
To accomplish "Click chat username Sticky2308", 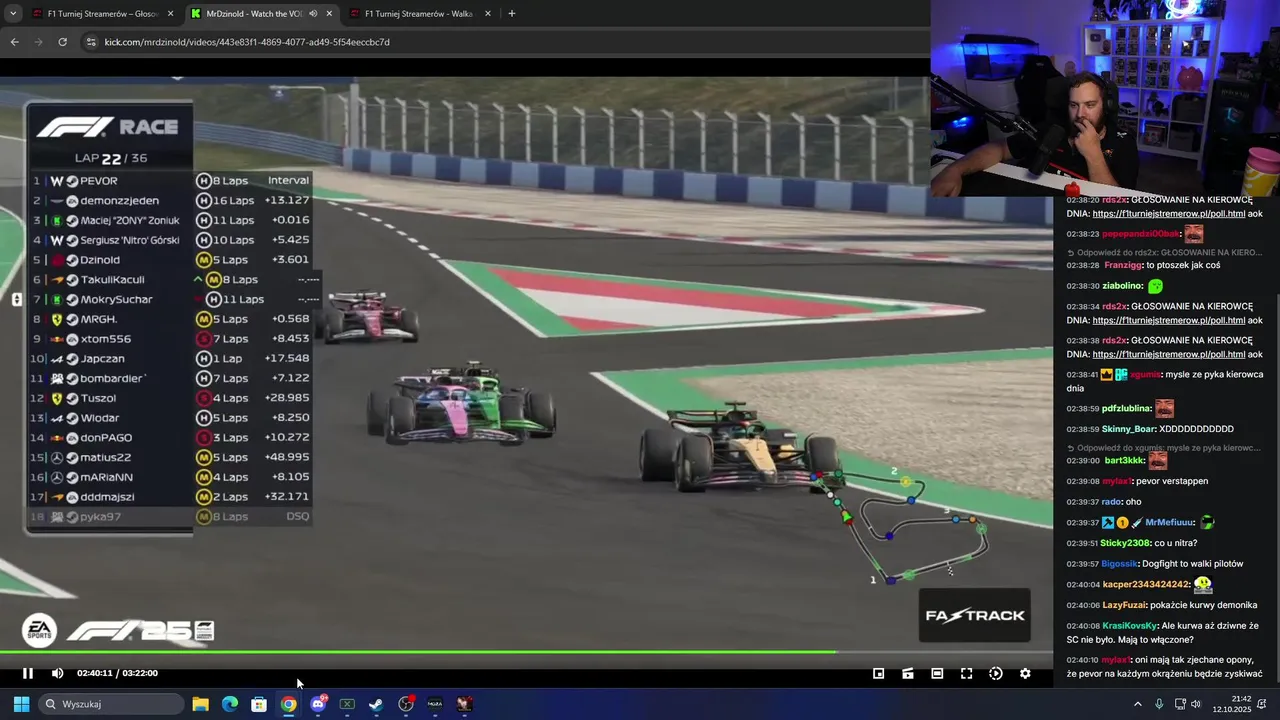I will point(1126,544).
